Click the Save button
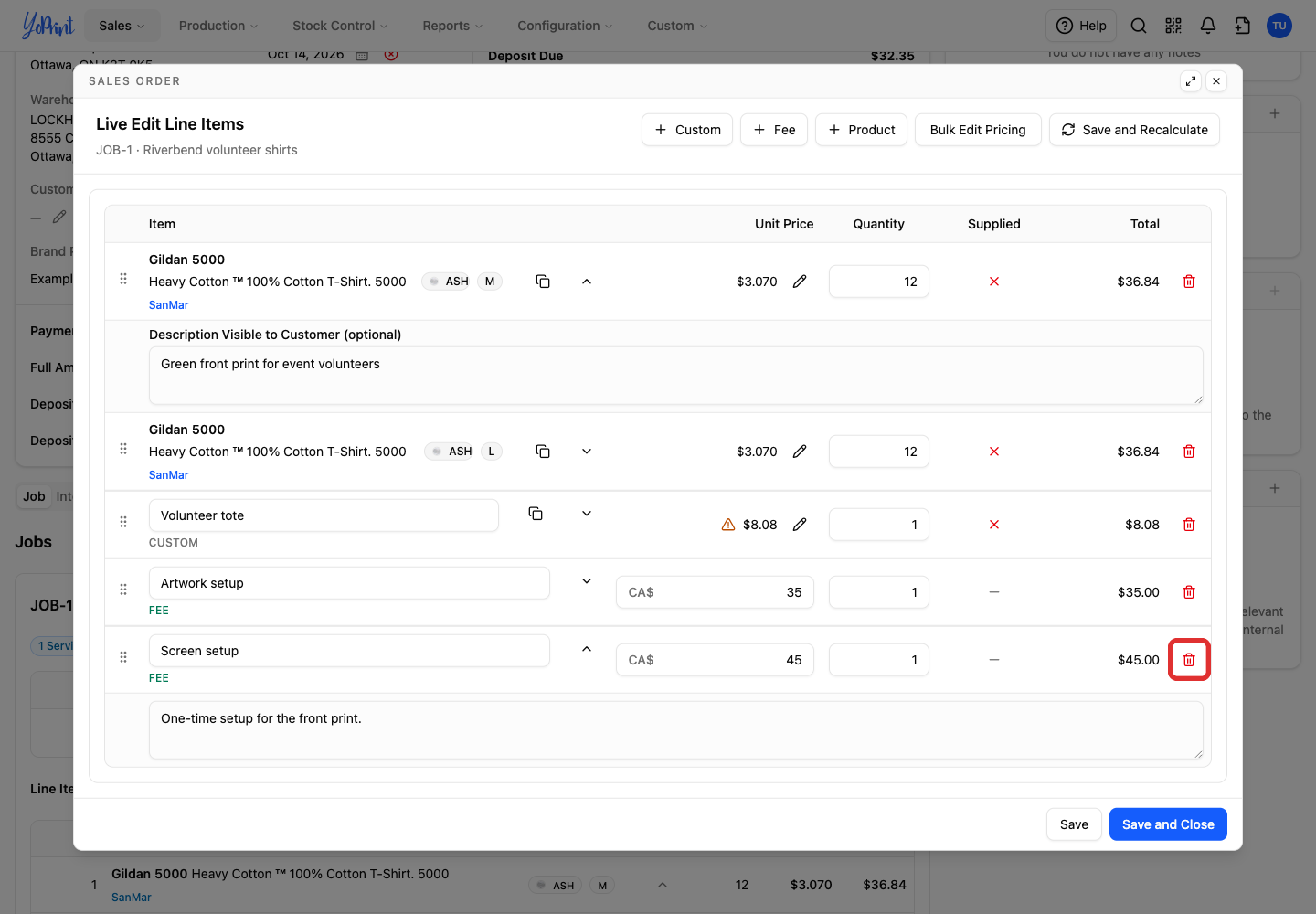The image size is (1316, 914). (x=1074, y=824)
